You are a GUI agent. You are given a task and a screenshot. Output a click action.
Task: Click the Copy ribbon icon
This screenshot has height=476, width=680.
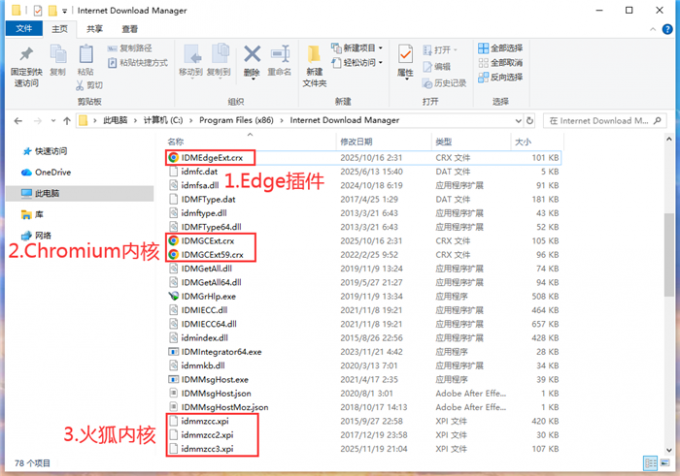tap(58, 54)
